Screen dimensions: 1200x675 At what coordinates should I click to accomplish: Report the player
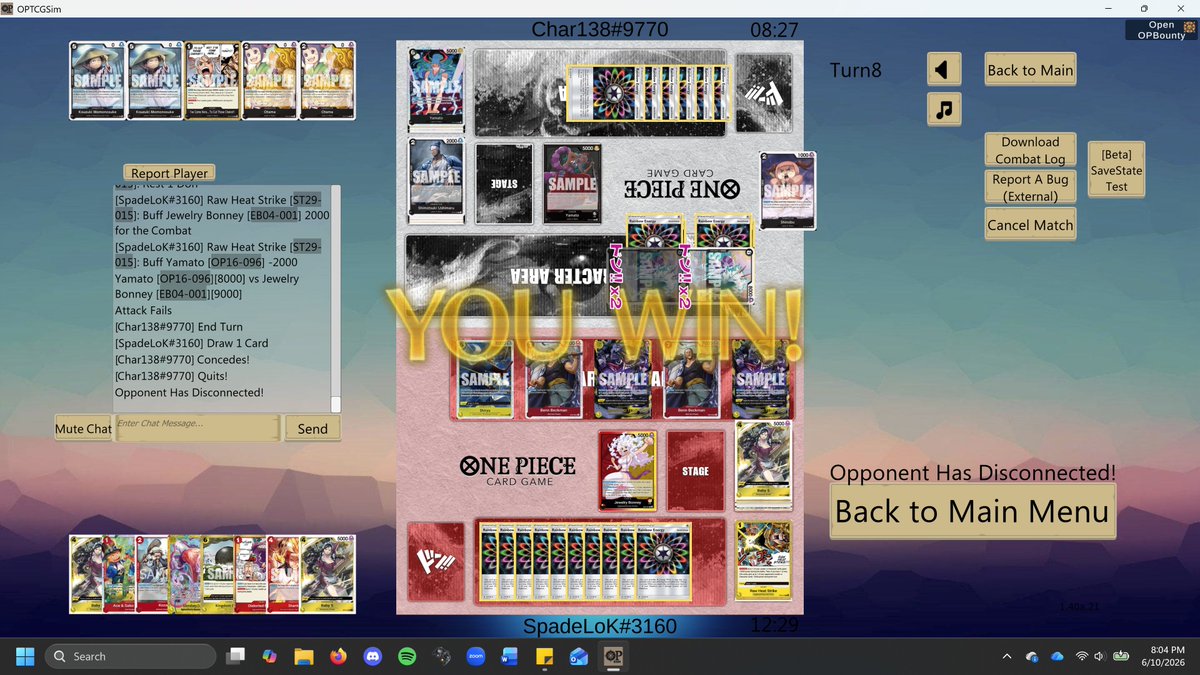[170, 173]
